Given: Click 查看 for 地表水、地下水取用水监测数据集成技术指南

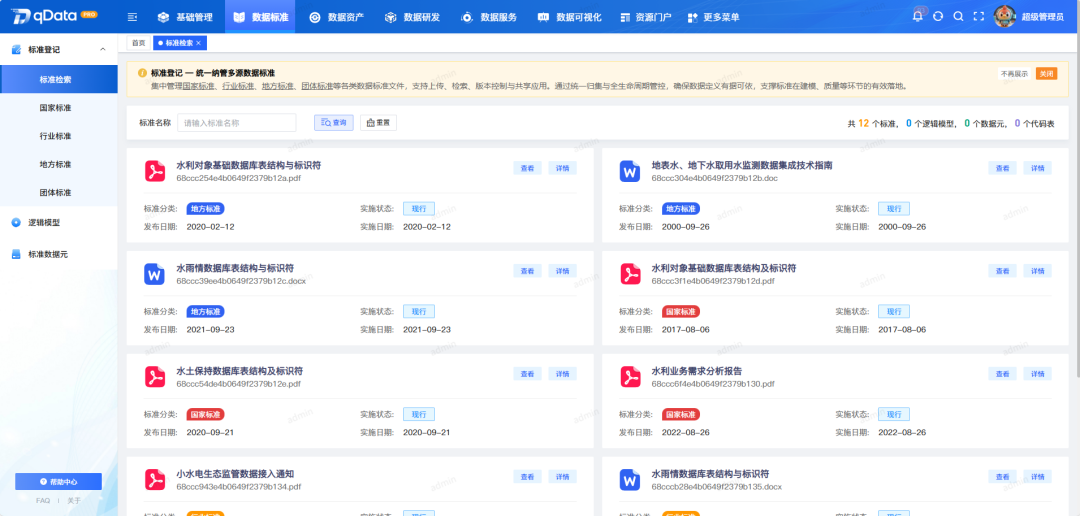Looking at the screenshot, I should 1003,168.
